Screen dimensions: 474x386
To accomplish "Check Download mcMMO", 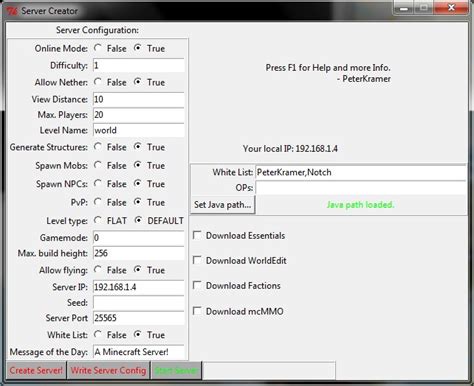I will [197, 311].
